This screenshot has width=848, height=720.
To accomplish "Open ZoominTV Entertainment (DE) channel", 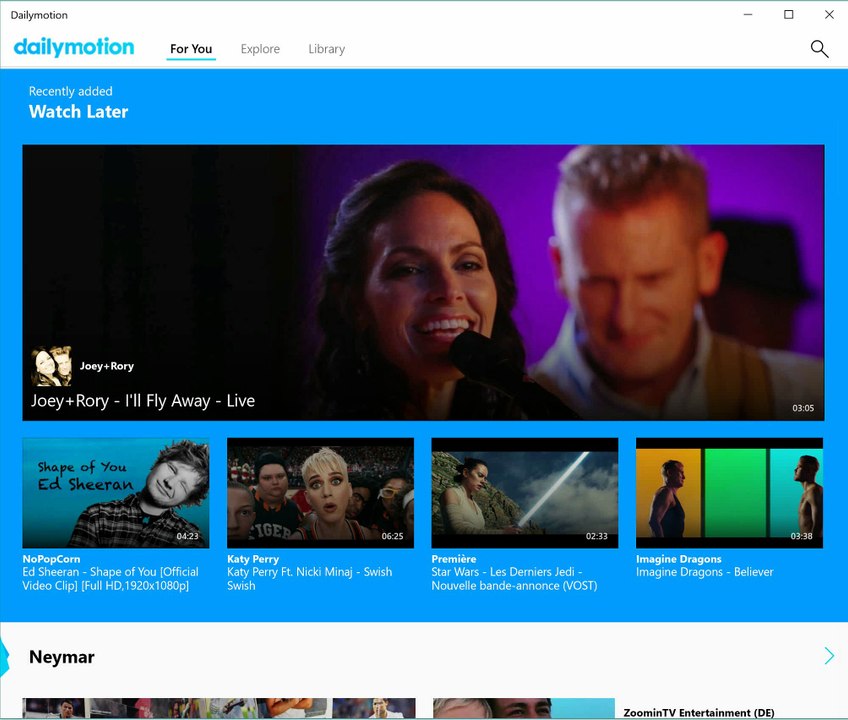I will pyautogui.click(x=699, y=712).
